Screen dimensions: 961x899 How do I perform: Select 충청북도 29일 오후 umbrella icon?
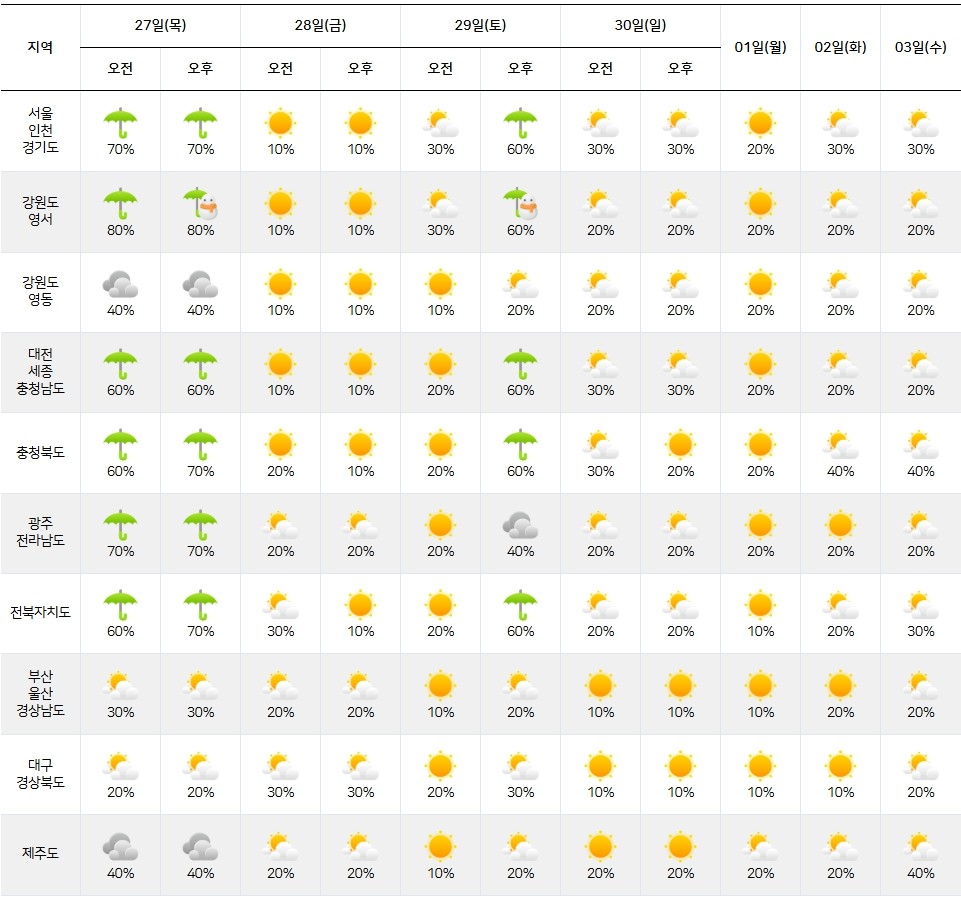[x=520, y=445]
